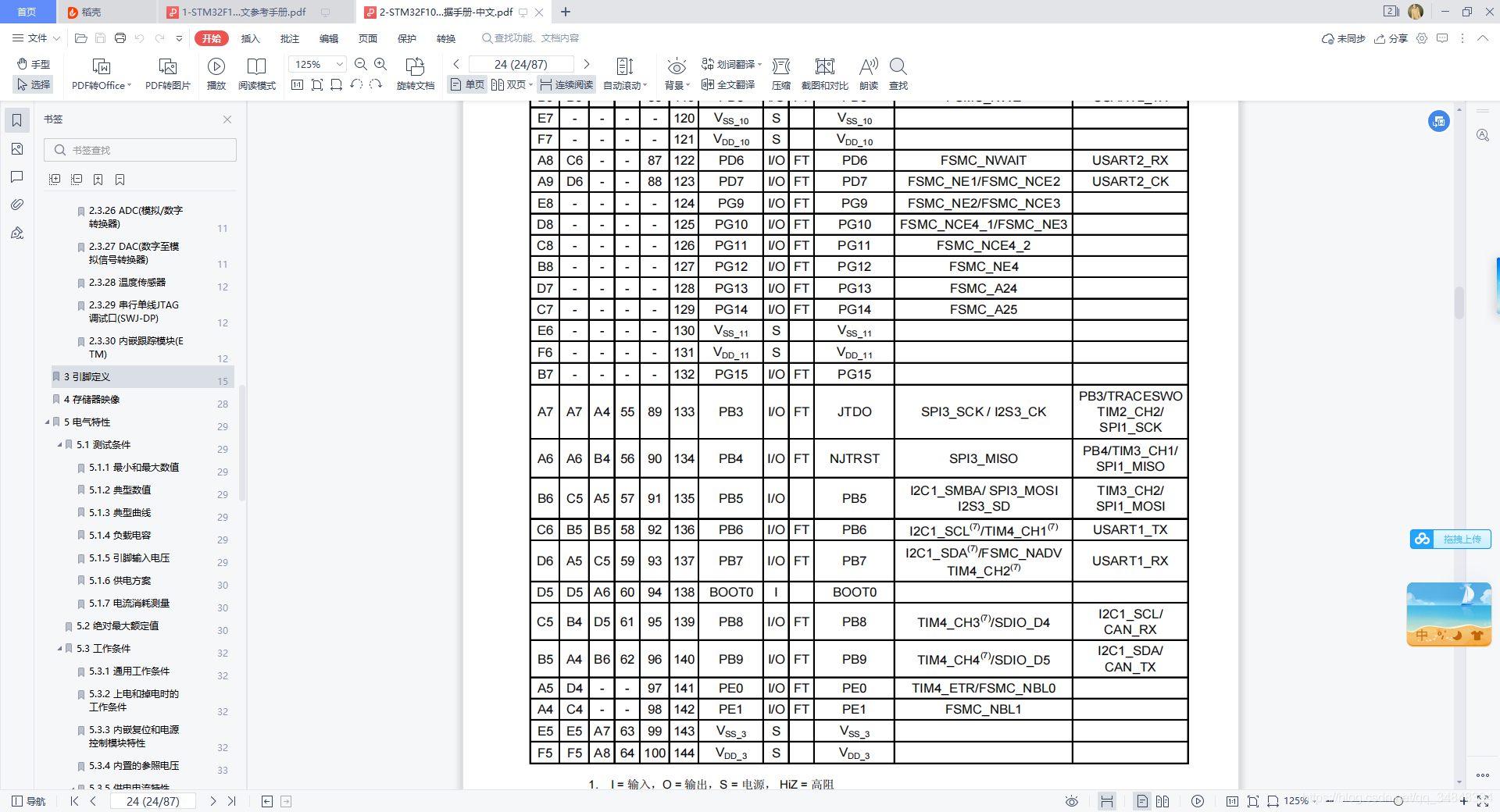
Task: Jump to last page in status bar
Action: pos(231,801)
